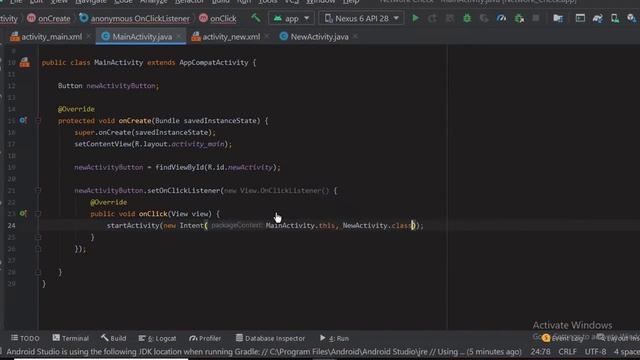This screenshot has width=640, height=360.
Task: Close the NewActivity.java tab
Action: [356, 37]
